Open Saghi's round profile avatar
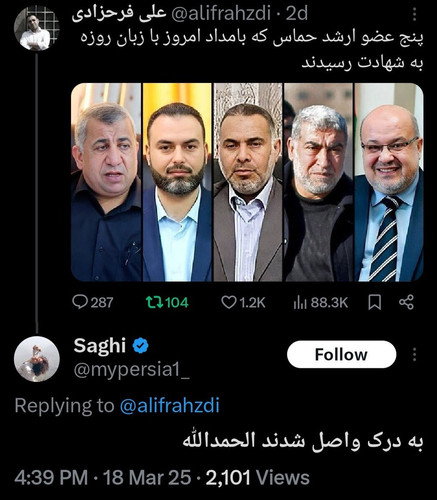The image size is (437, 500). click(x=37, y=359)
